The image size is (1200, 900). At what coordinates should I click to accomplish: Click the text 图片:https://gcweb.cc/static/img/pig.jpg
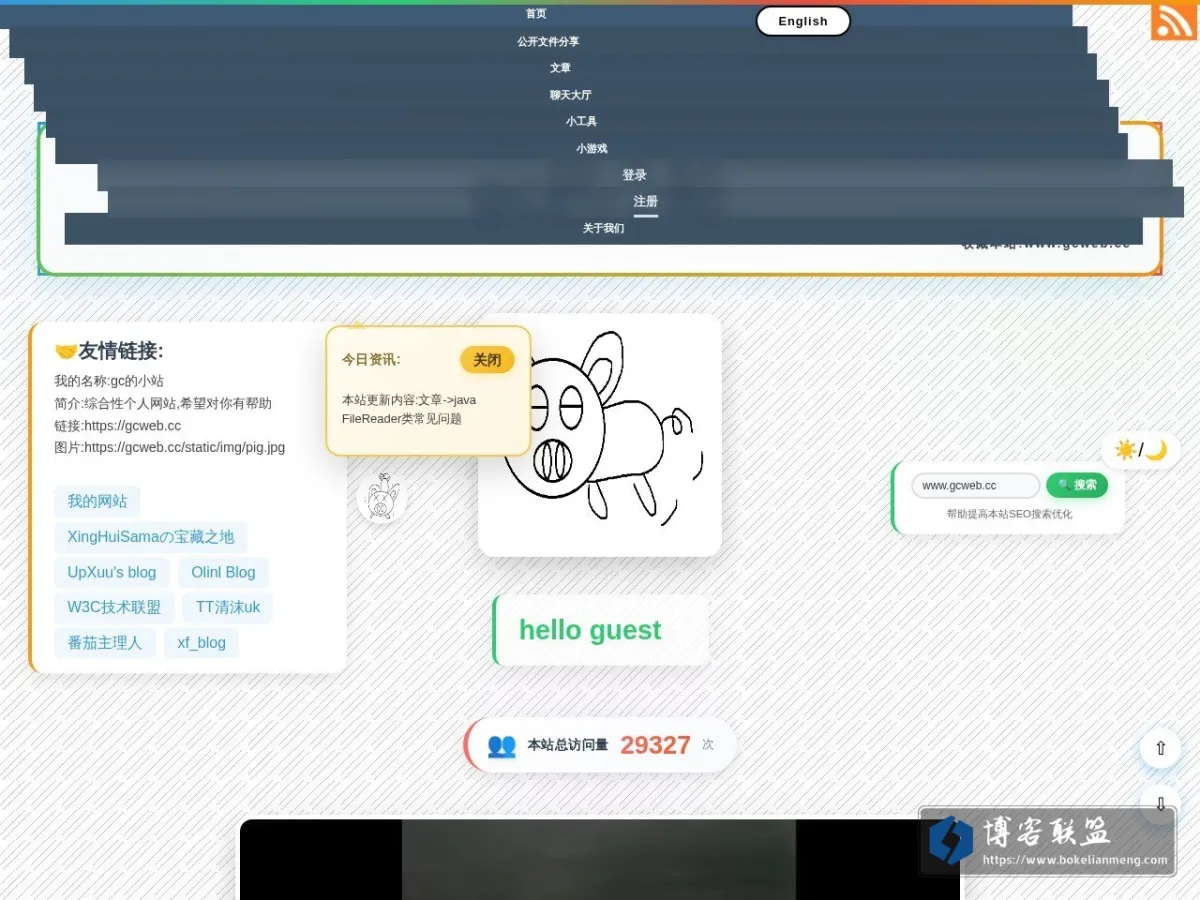coord(170,448)
